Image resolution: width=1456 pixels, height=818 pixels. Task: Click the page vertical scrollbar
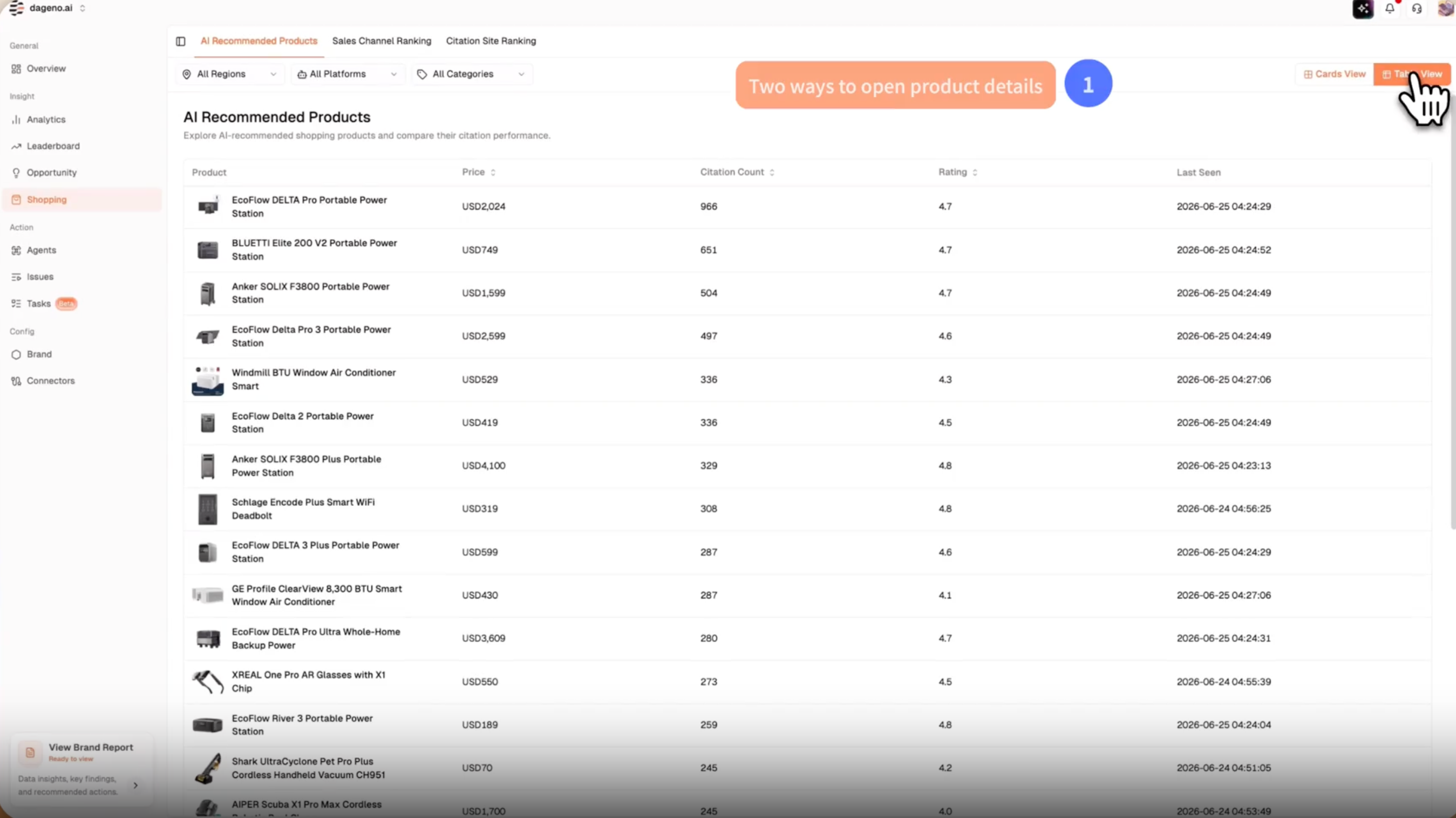[1453, 311]
